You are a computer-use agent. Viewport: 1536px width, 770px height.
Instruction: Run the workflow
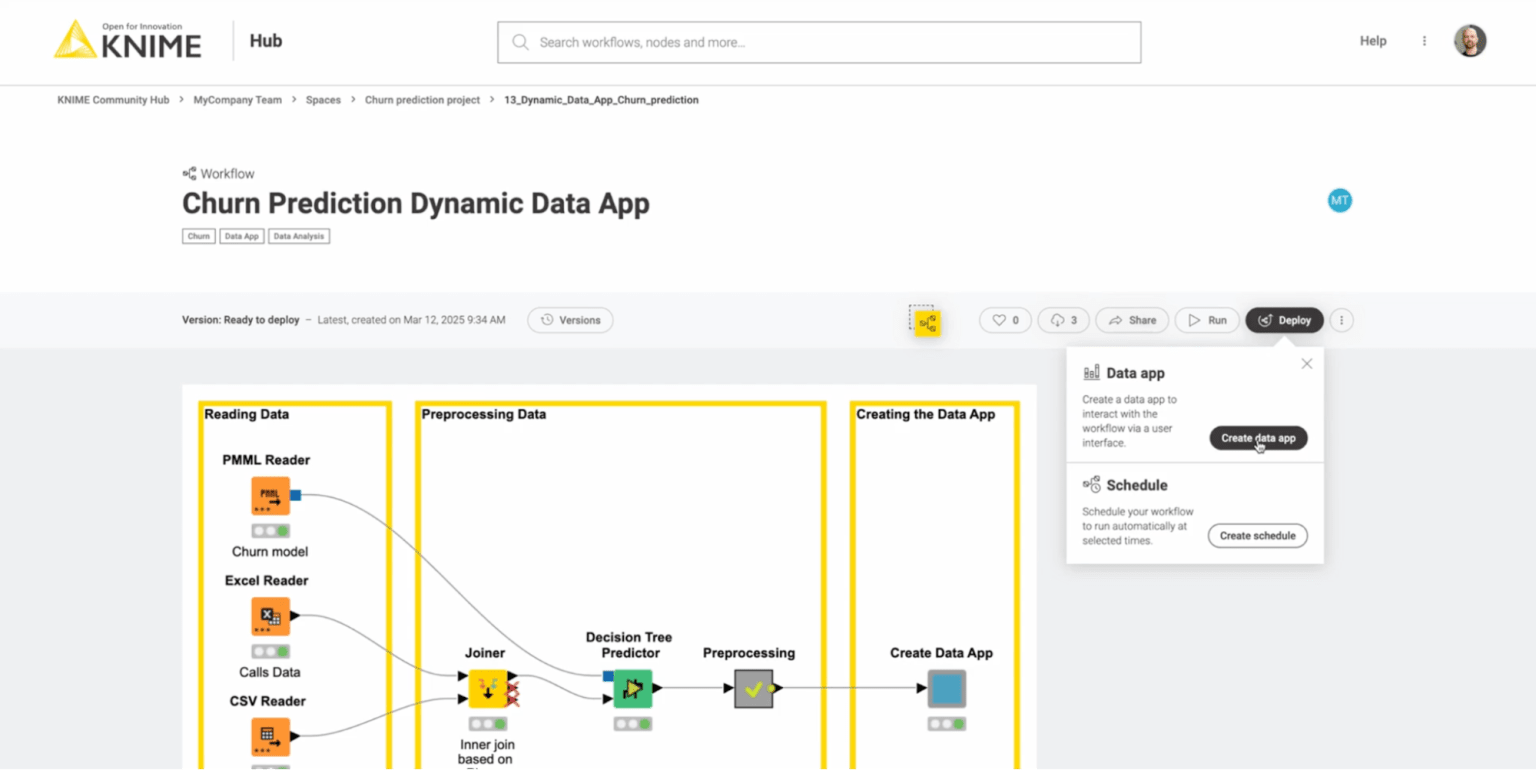pyautogui.click(x=1207, y=320)
